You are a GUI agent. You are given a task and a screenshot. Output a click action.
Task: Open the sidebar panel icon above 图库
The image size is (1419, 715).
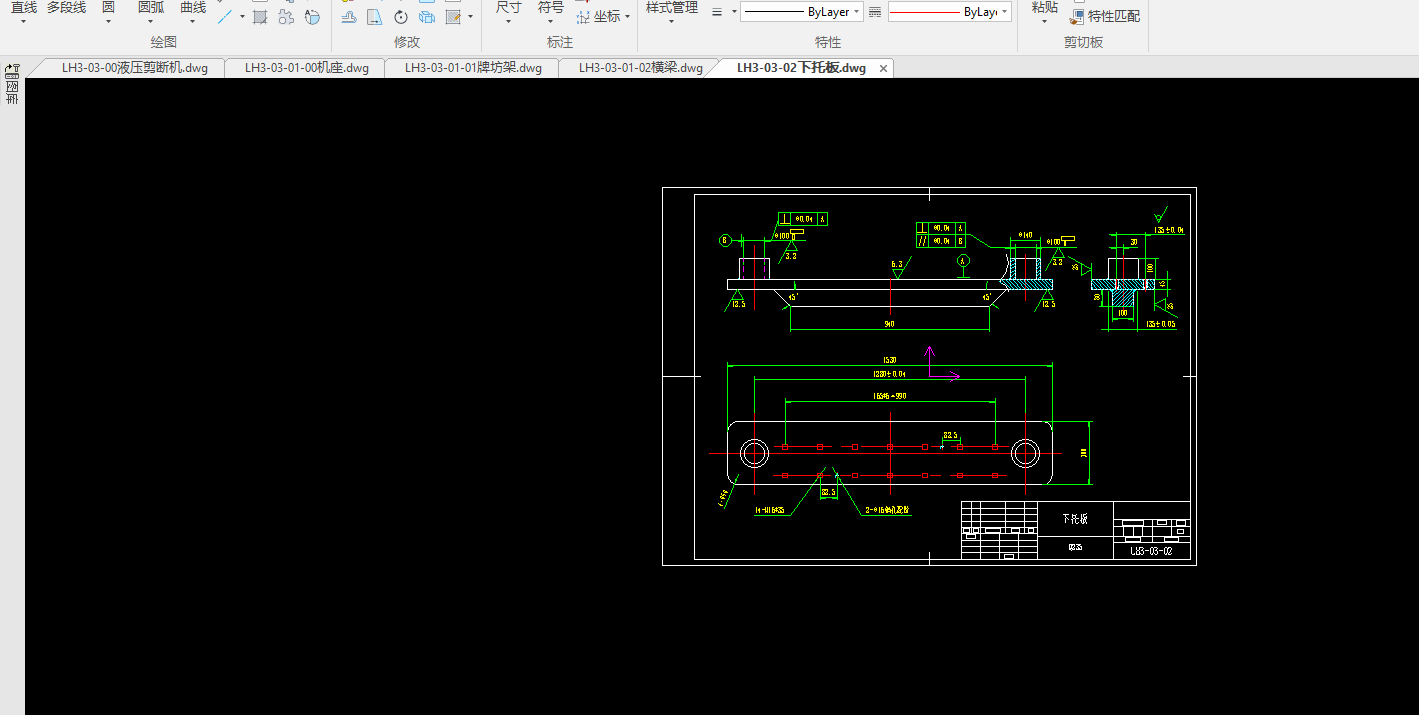point(12,71)
